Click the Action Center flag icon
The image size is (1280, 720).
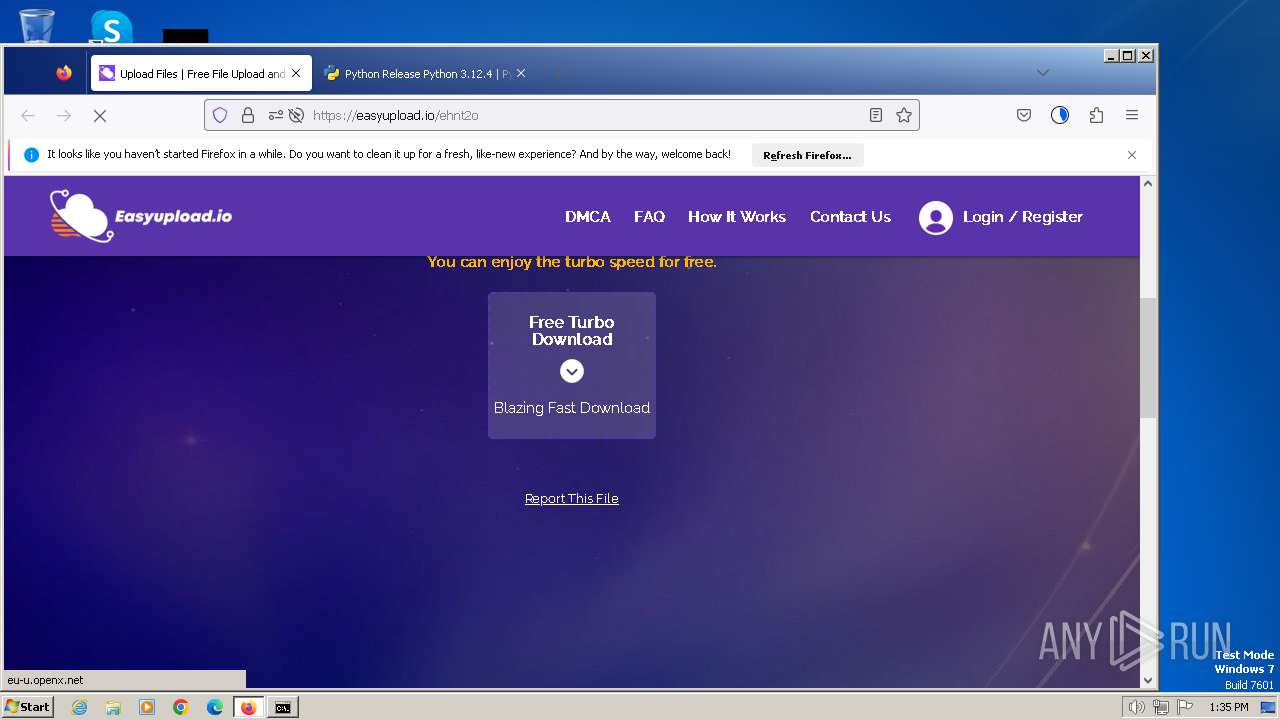coord(1185,707)
